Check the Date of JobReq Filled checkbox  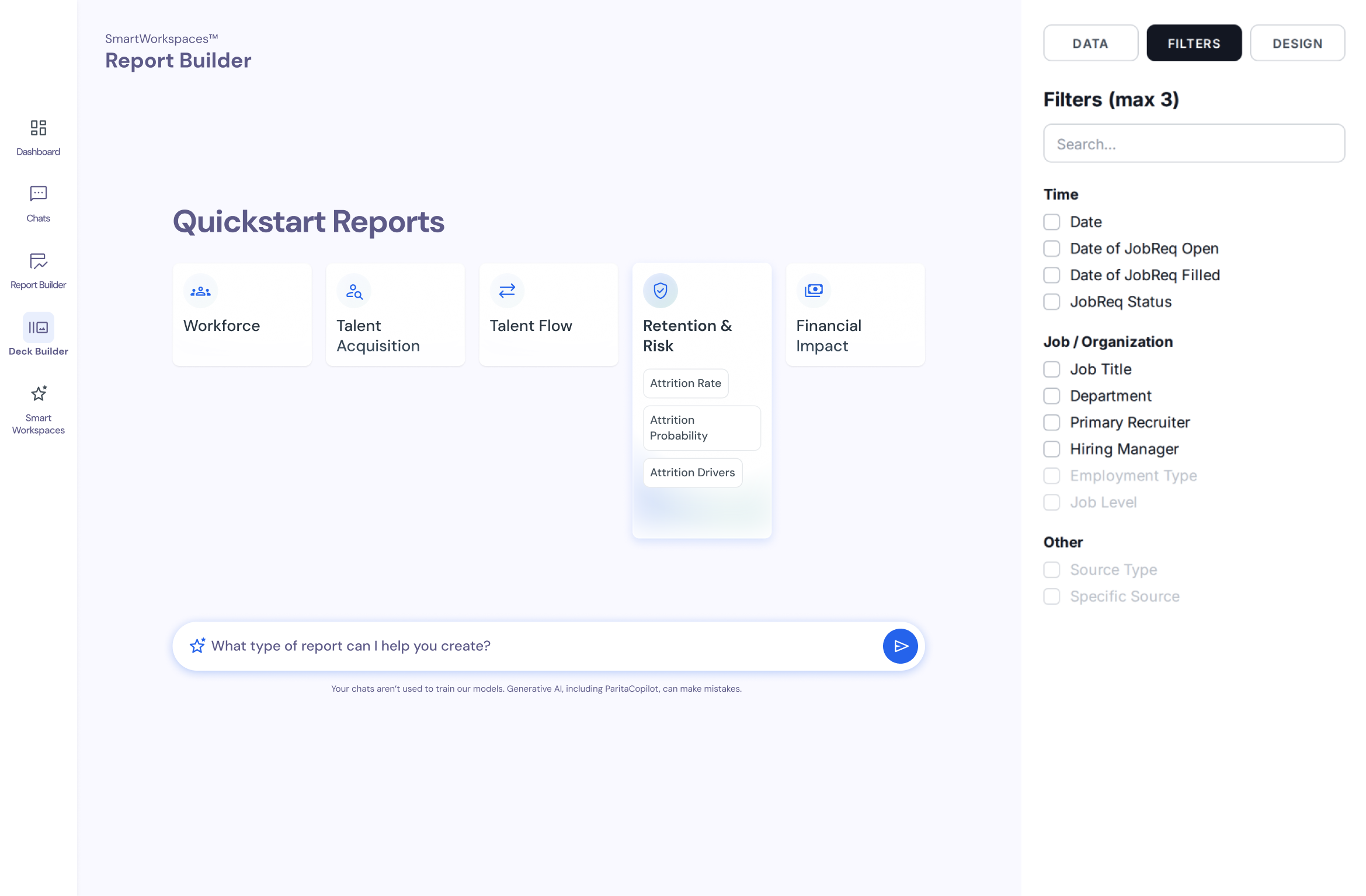[1052, 275]
